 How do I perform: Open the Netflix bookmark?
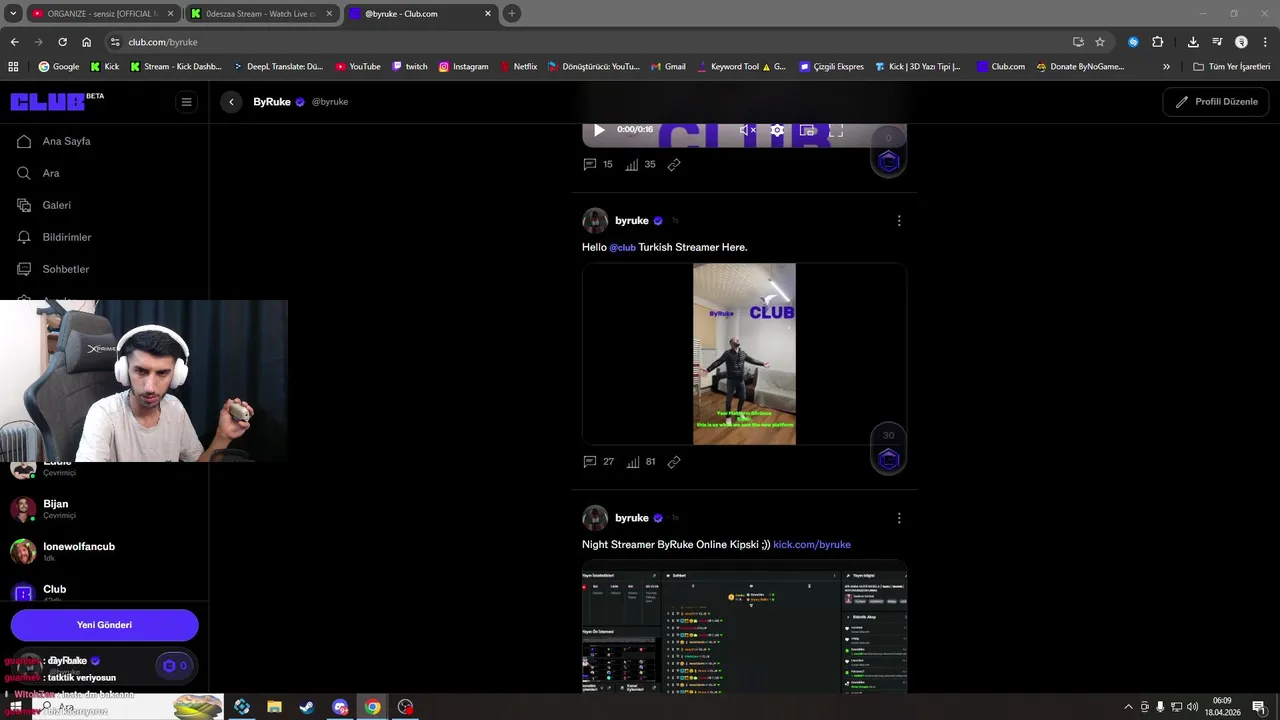click(x=518, y=67)
